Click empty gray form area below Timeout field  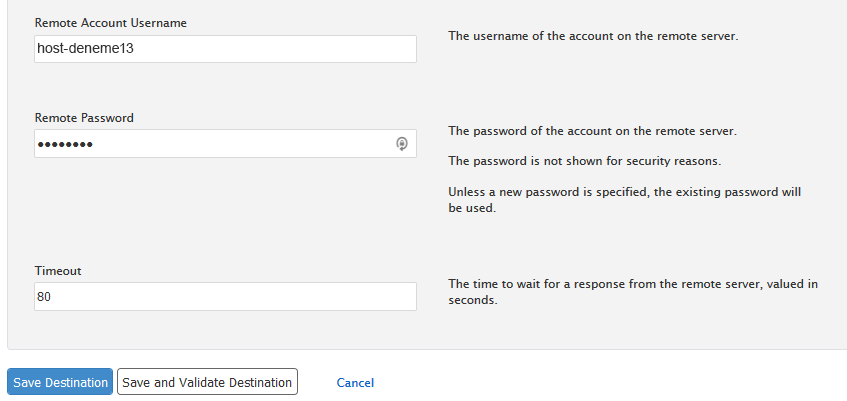pos(225,330)
